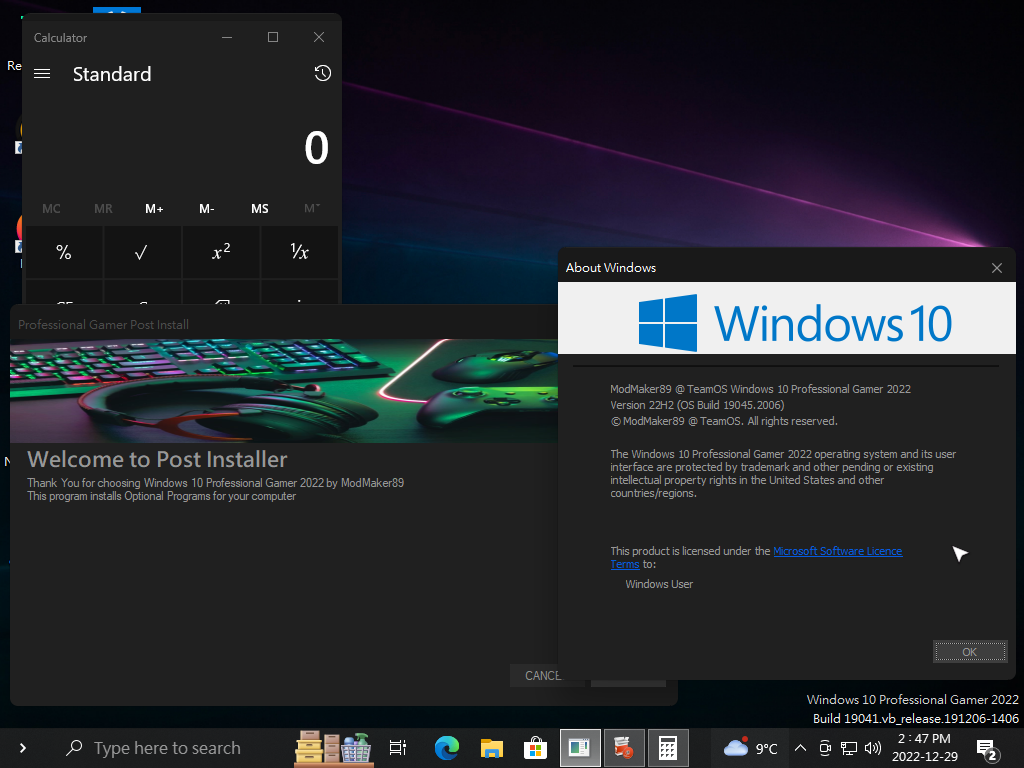This screenshot has height=768, width=1024.
Task: Click OK in About Windows dialog
Action: coord(970,652)
